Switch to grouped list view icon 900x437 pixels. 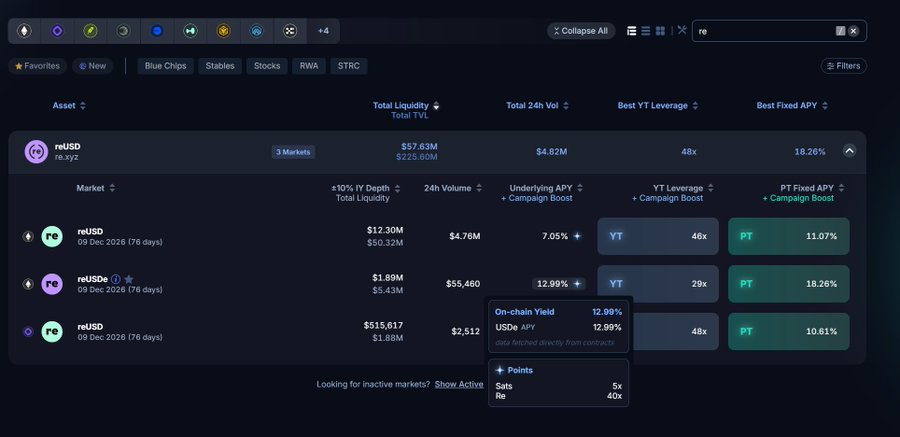pos(631,31)
